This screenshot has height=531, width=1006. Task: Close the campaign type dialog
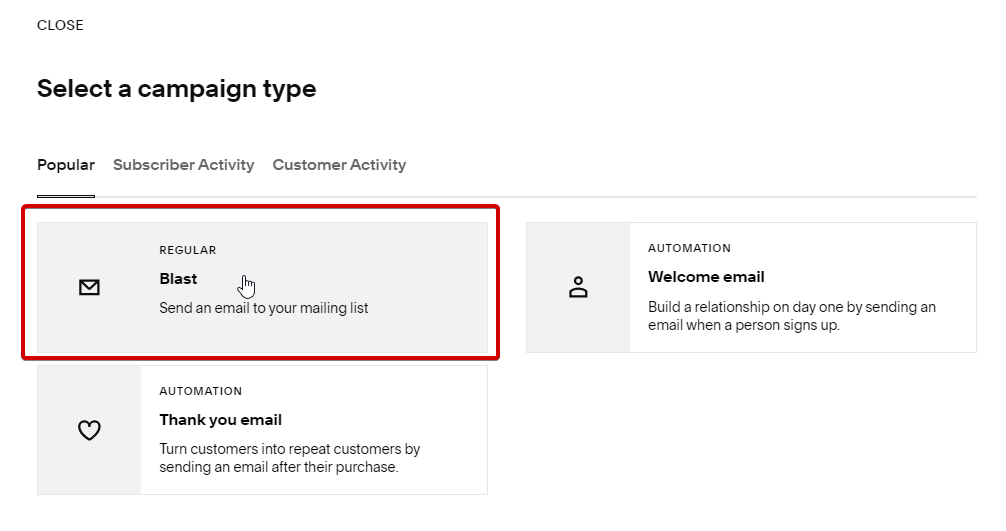[60, 25]
